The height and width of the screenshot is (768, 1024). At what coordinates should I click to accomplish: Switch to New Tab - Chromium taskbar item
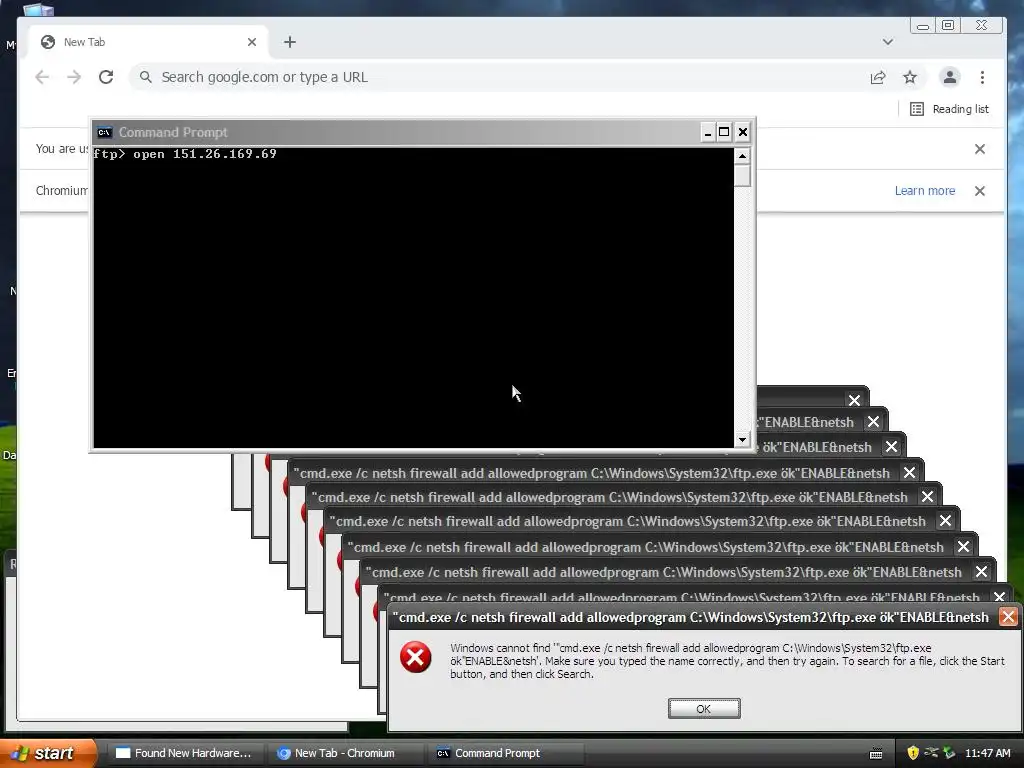pyautogui.click(x=346, y=753)
